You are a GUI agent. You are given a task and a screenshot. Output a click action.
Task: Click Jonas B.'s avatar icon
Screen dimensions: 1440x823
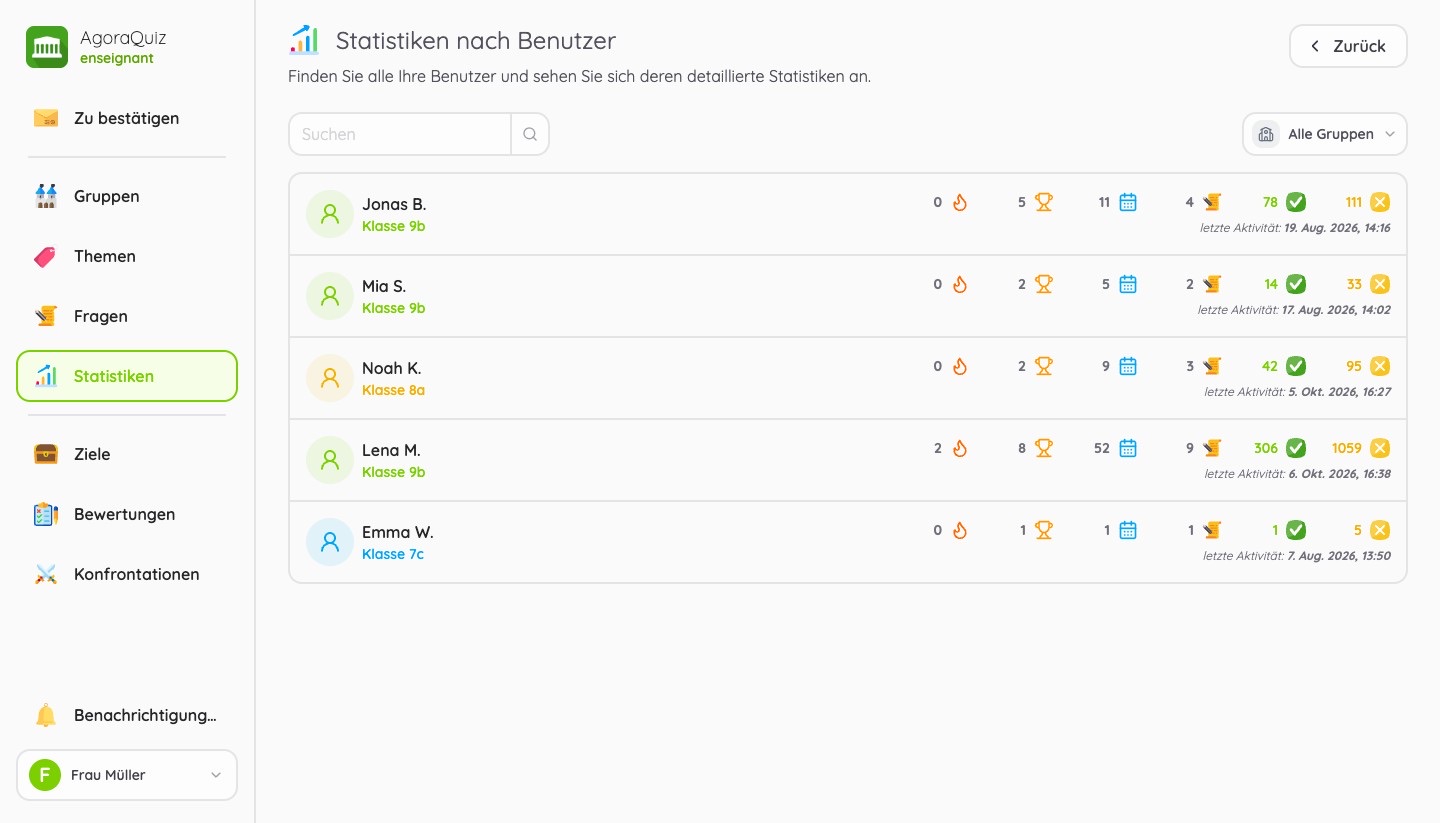pyautogui.click(x=330, y=214)
